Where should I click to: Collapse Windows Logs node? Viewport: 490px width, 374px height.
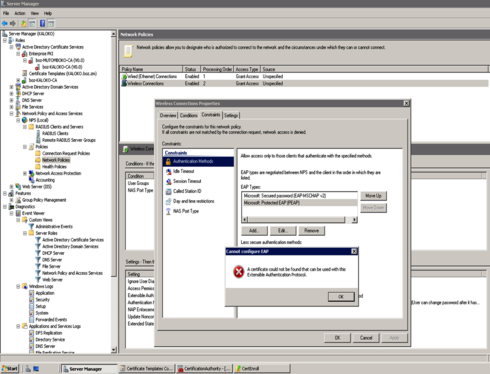[18, 286]
